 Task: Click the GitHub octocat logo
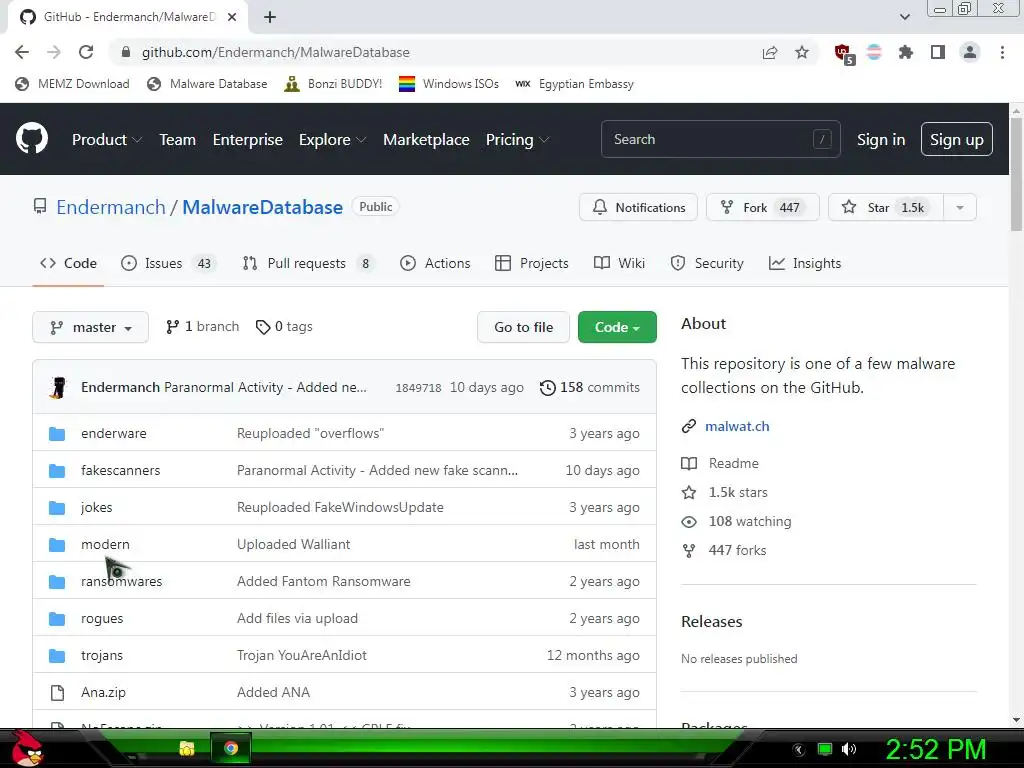[x=31, y=138]
